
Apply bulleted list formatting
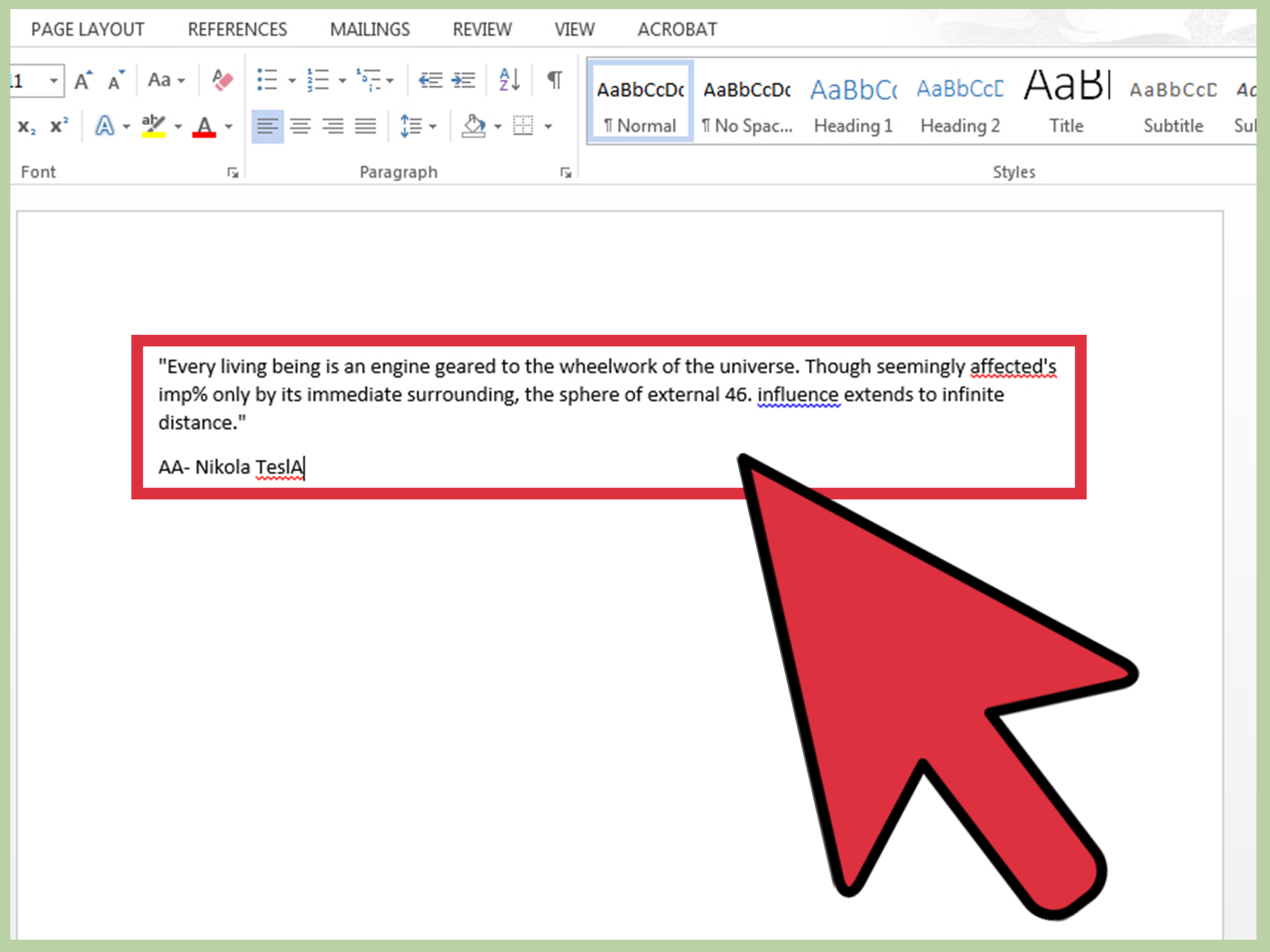267,80
